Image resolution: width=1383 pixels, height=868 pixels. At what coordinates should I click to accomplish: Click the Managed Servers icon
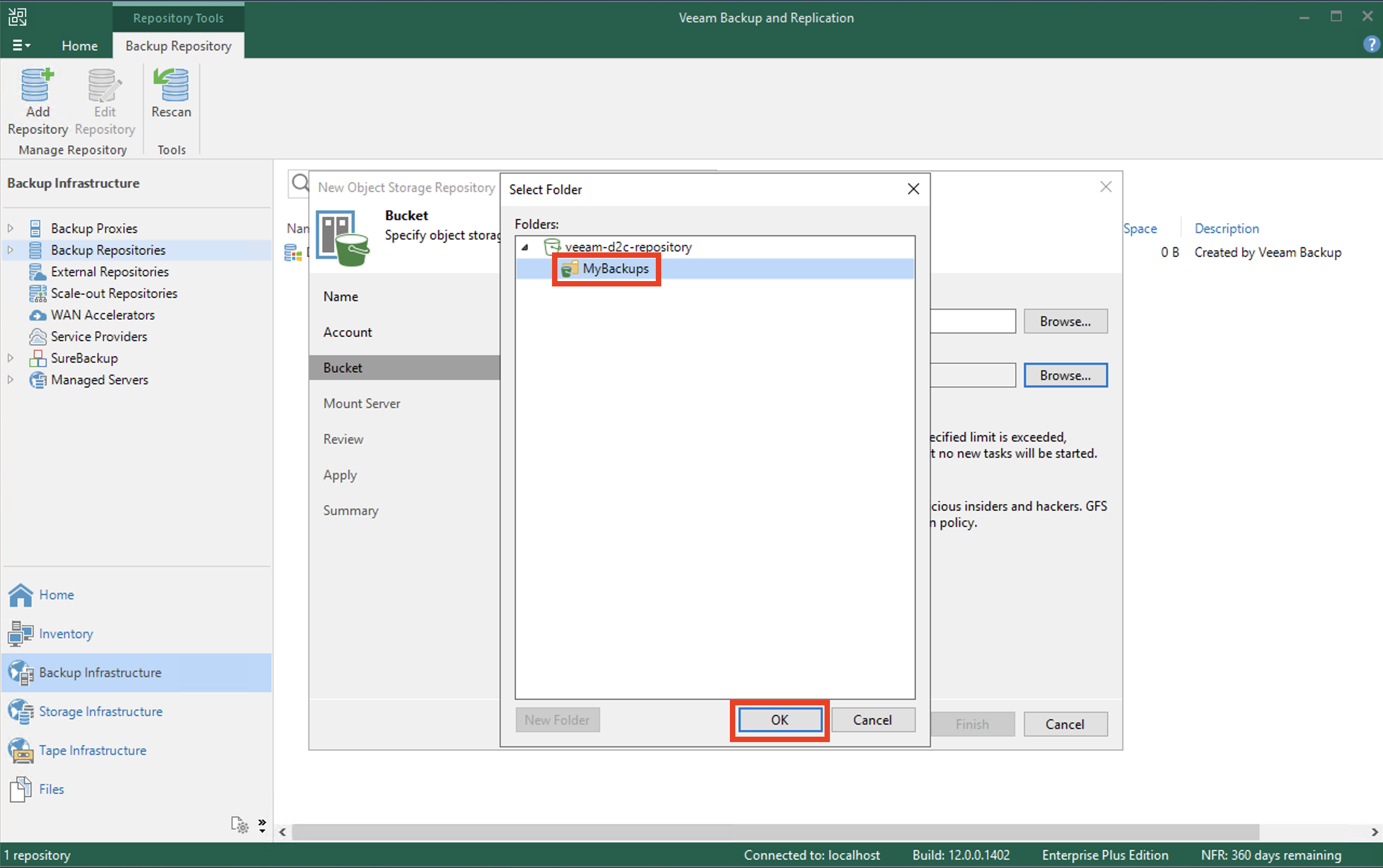(37, 380)
